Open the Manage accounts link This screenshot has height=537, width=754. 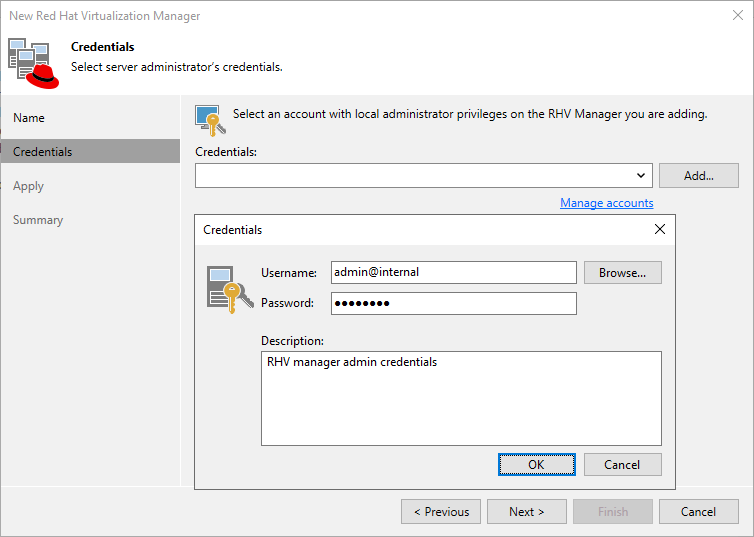click(606, 203)
